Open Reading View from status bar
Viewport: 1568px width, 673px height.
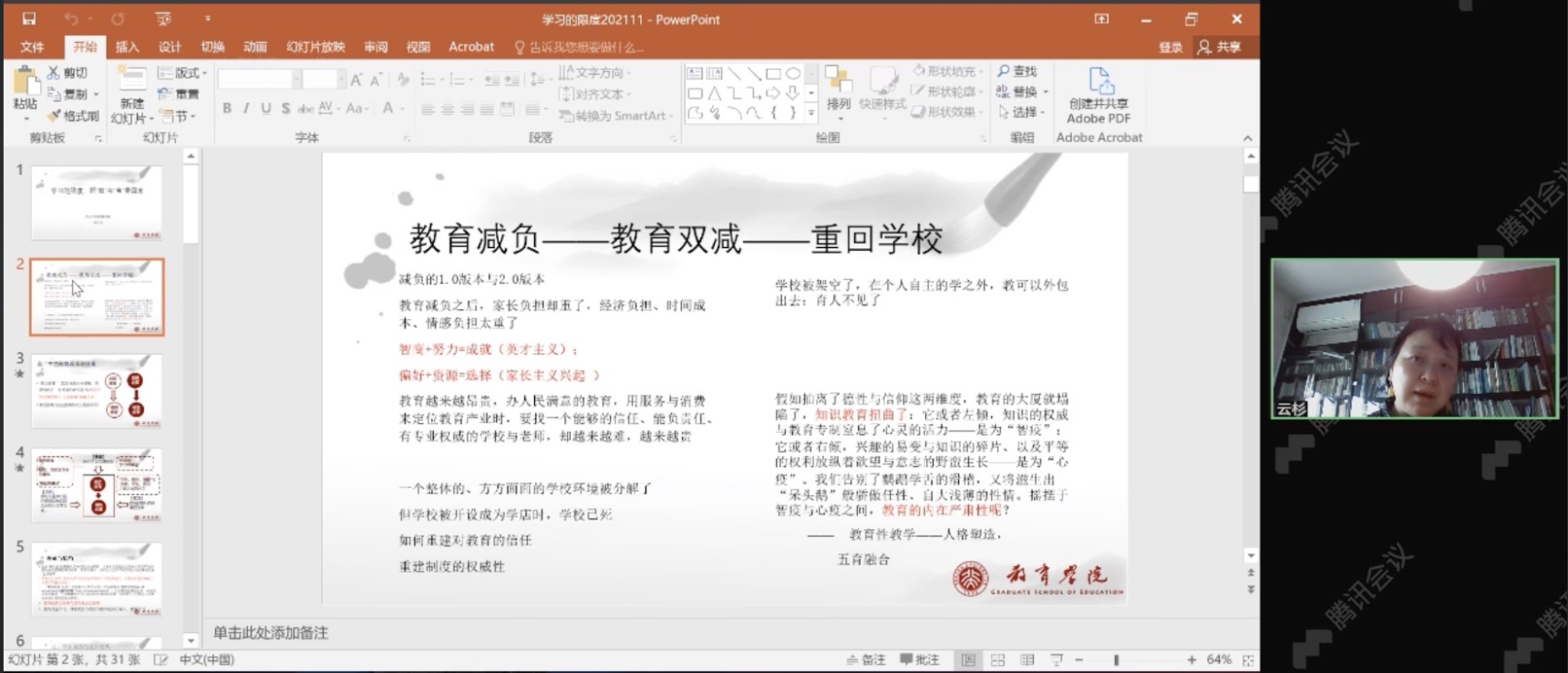(1027, 659)
